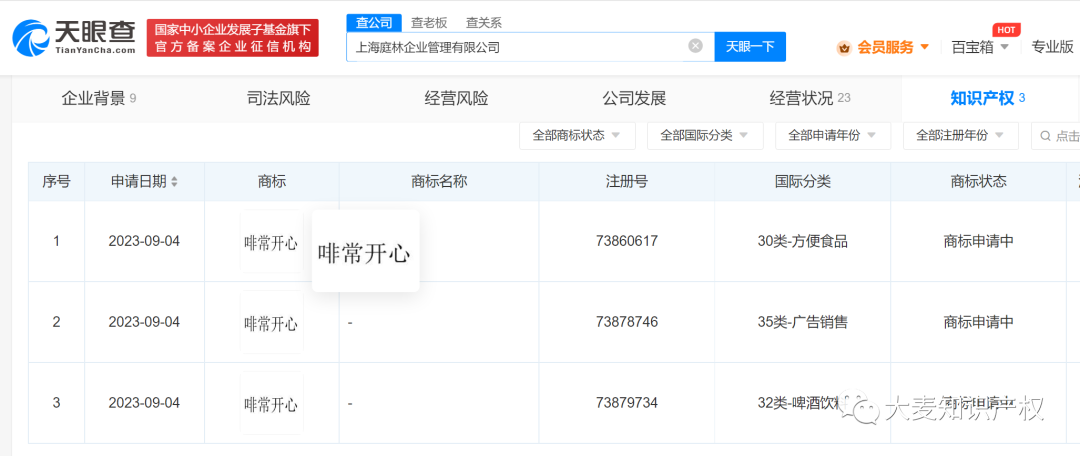The height and width of the screenshot is (456, 1080).
Task: Open the 经营状况 tab
Action: [x=810, y=99]
